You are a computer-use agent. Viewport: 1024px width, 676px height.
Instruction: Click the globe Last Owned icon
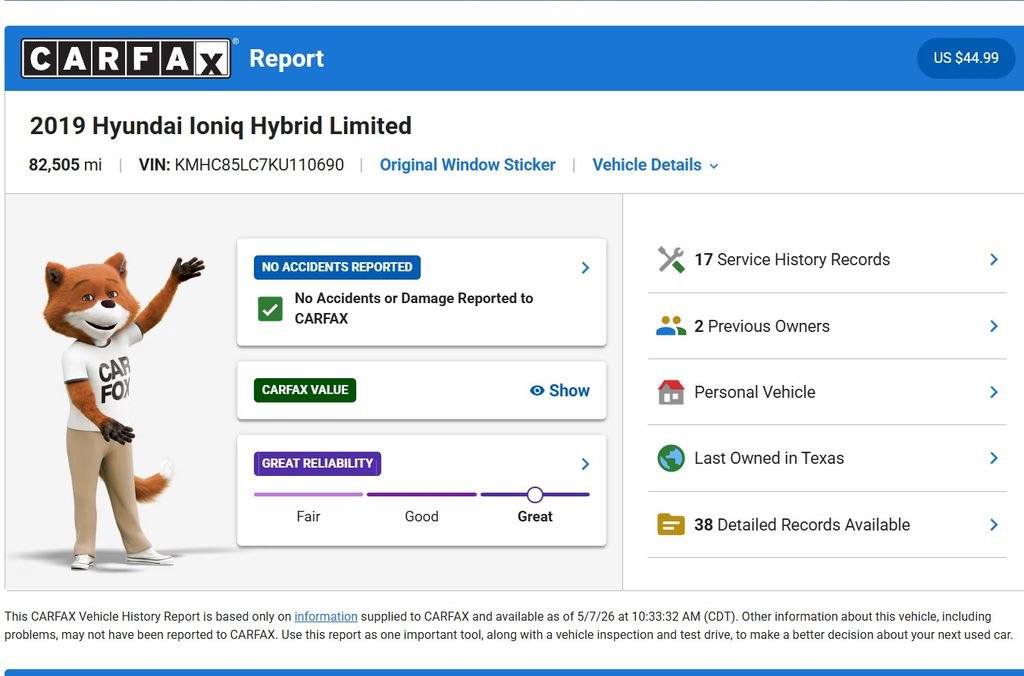click(x=671, y=459)
